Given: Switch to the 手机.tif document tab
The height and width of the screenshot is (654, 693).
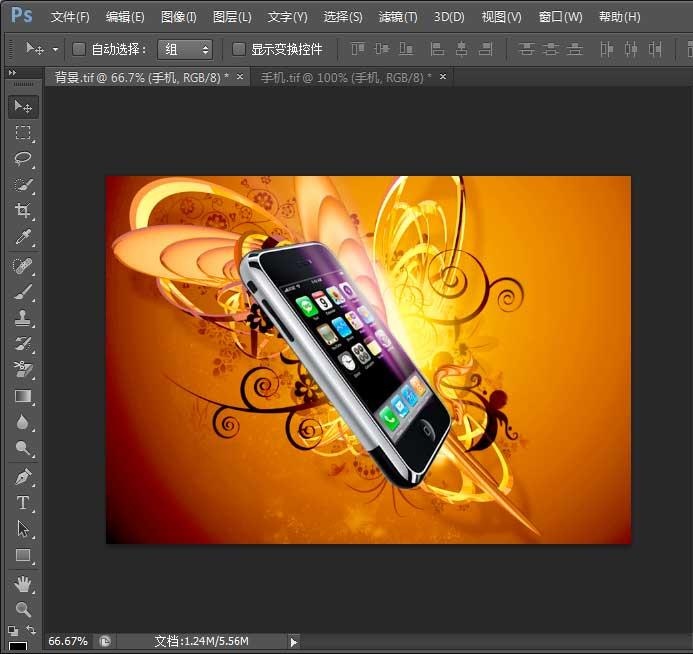Looking at the screenshot, I should coord(340,77).
